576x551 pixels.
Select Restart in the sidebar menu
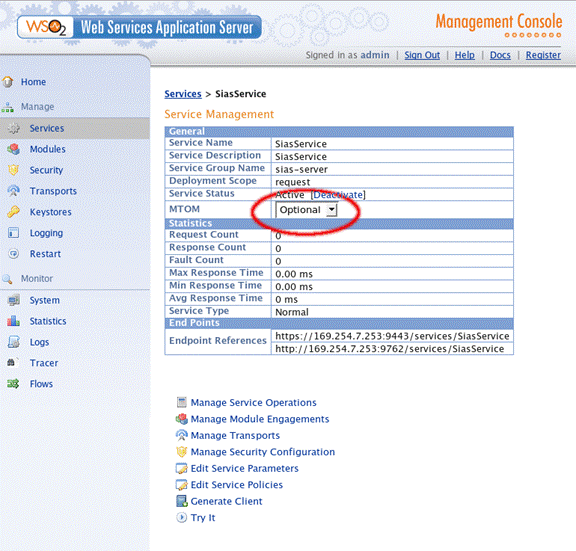(45, 254)
